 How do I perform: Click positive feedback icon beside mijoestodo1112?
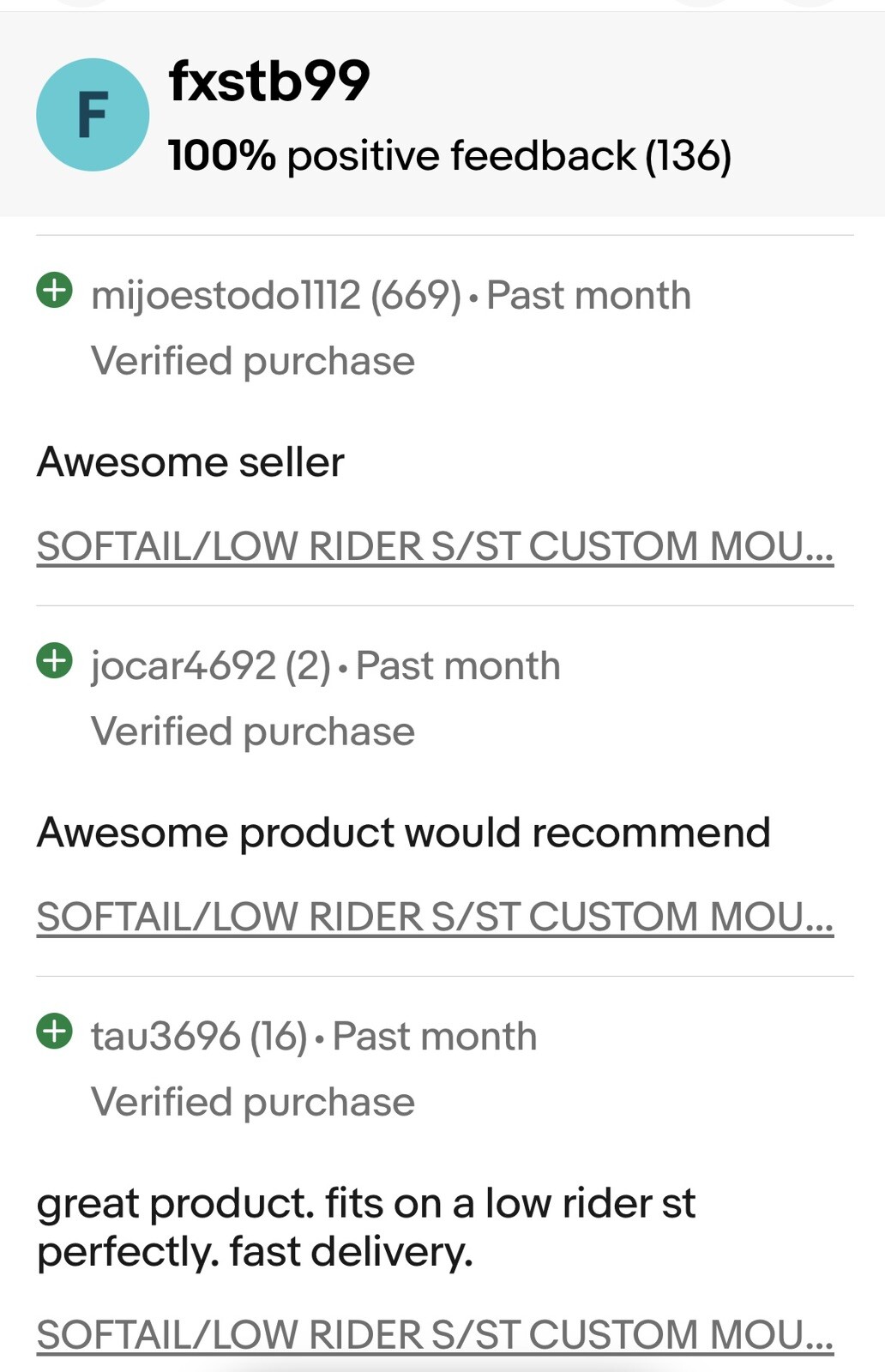pyautogui.click(x=55, y=290)
